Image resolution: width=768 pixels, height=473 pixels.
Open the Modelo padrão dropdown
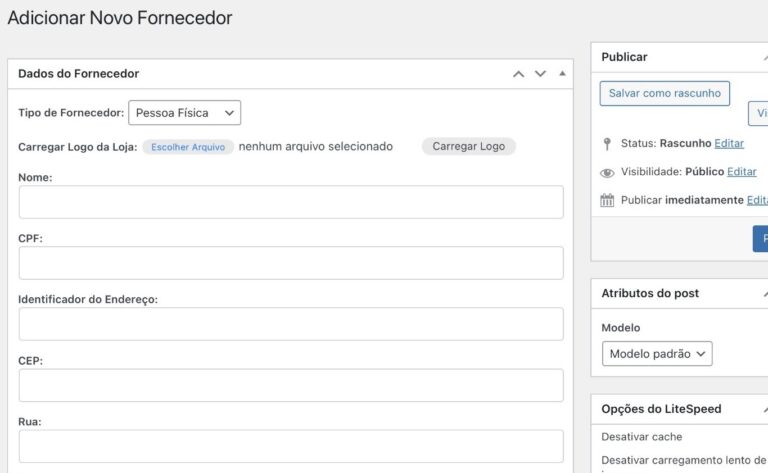[x=657, y=354]
